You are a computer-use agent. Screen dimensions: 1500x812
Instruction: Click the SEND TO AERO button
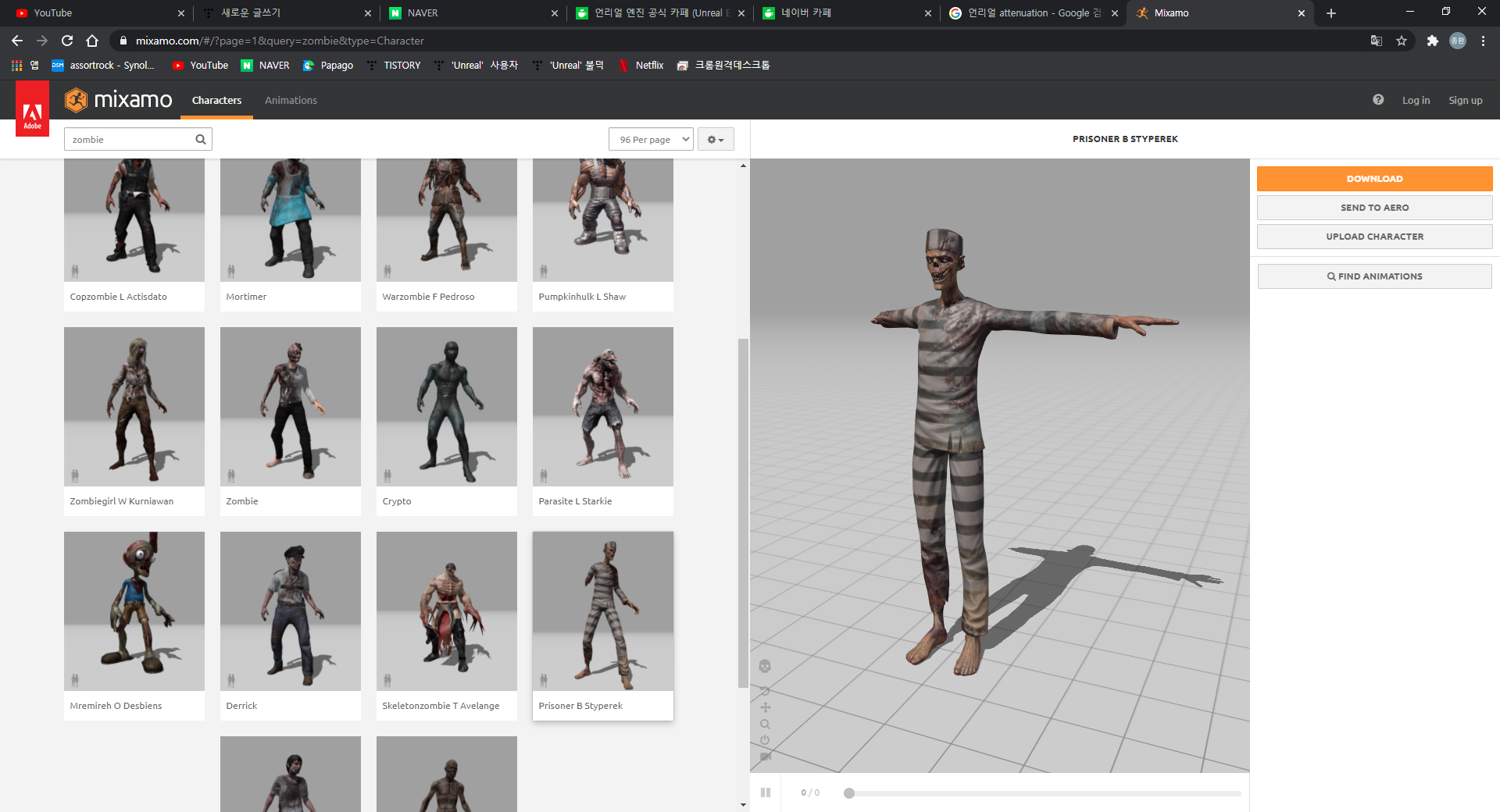(1374, 208)
